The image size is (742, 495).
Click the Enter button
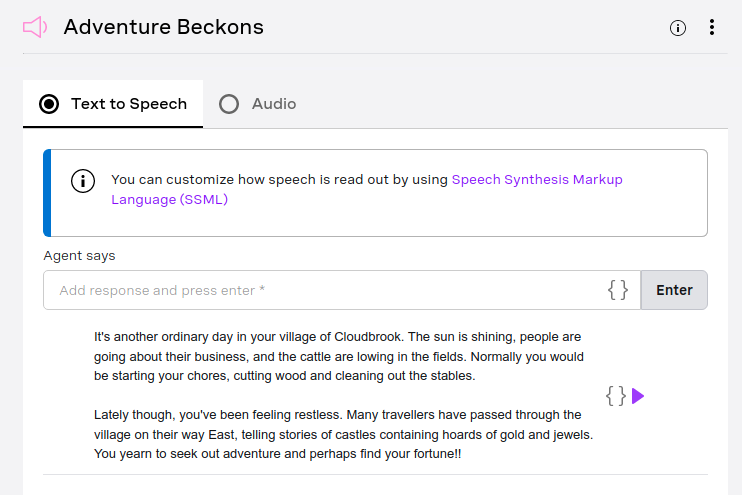pyautogui.click(x=674, y=290)
